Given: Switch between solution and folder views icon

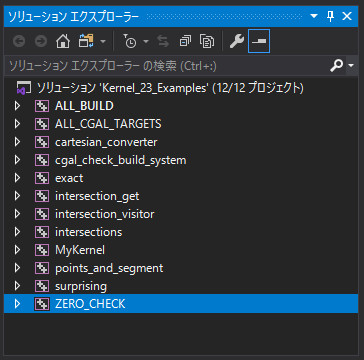Looking at the screenshot, I should pyautogui.click(x=86, y=41).
